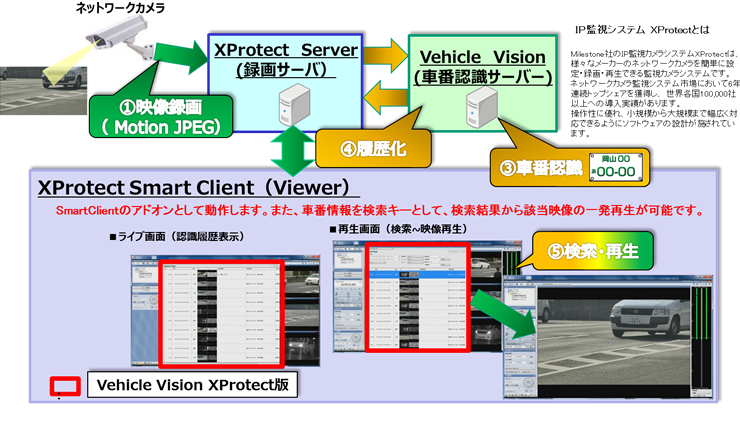Click the ③車番認識 callout text

pyautogui.click(x=541, y=168)
